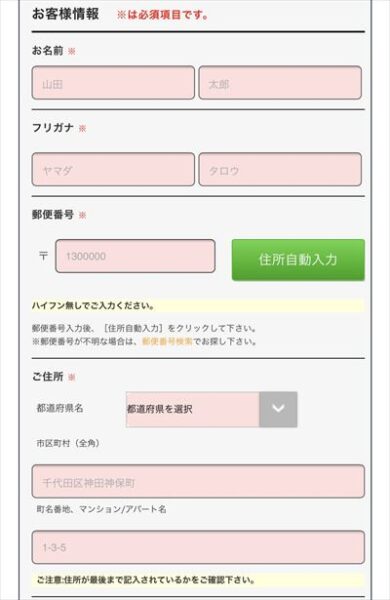Click the 市区町村（全角）label
390x600 pixels.
coord(68,443)
